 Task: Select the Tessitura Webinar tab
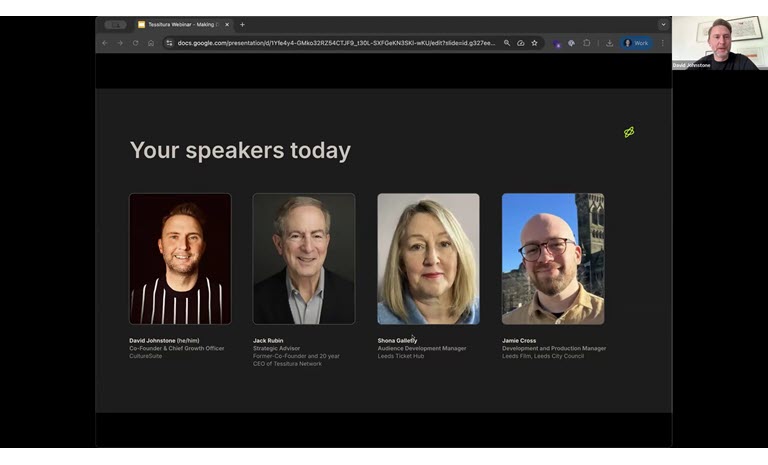[x=182, y=24]
